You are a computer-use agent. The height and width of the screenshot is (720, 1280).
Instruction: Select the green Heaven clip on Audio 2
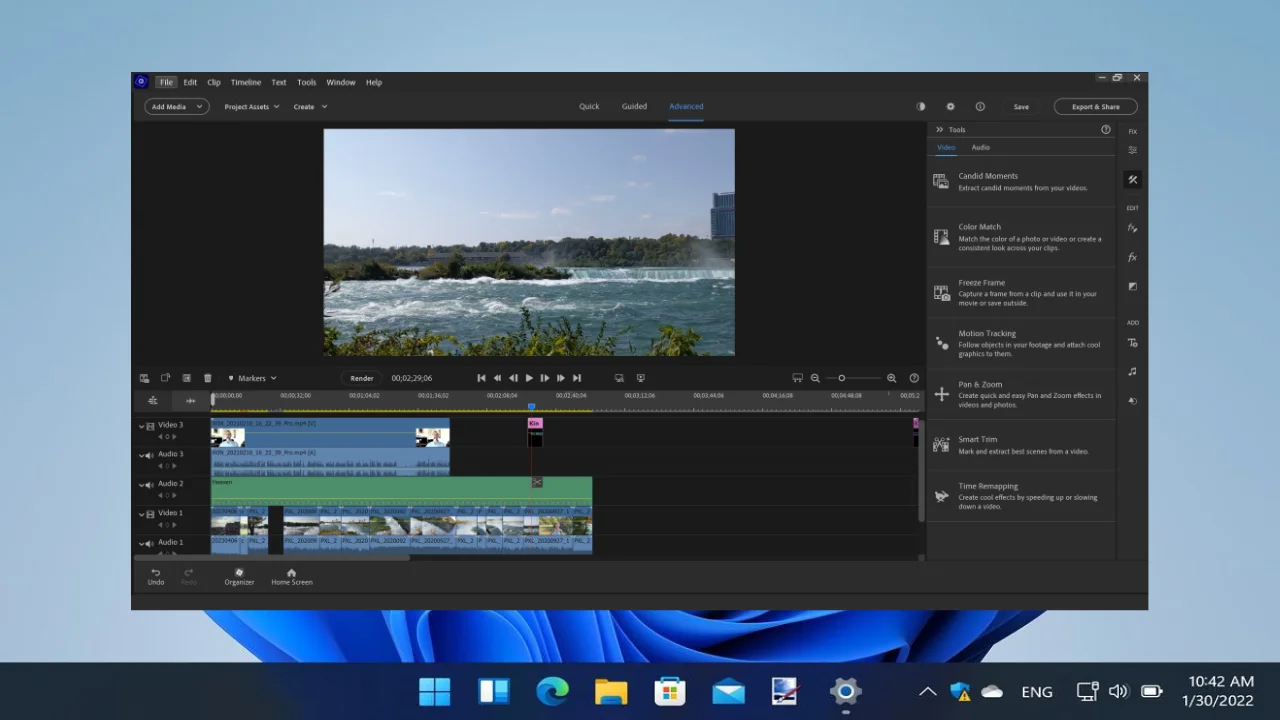[401, 490]
